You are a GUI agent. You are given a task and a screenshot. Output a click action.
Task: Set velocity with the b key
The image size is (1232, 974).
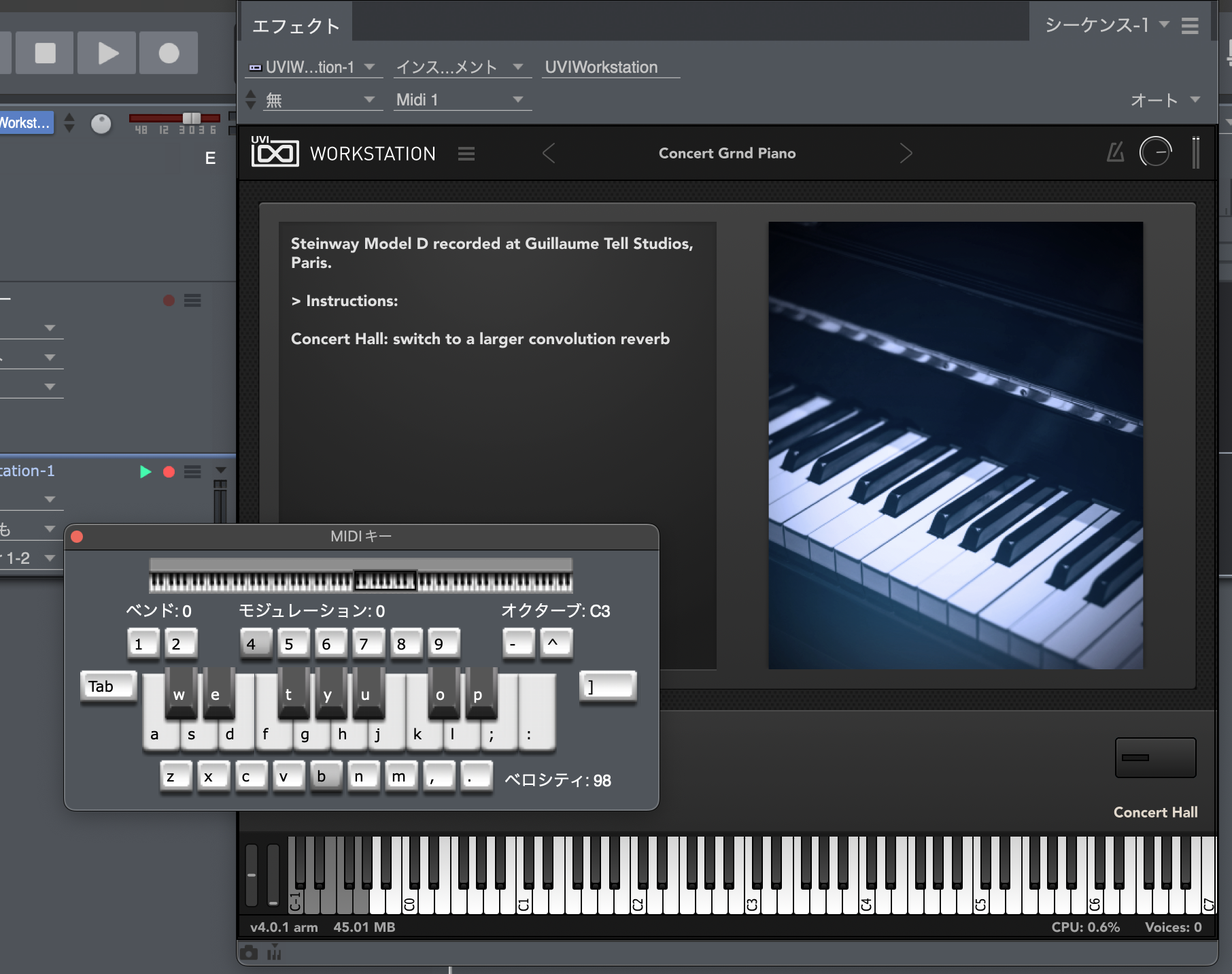(x=326, y=776)
